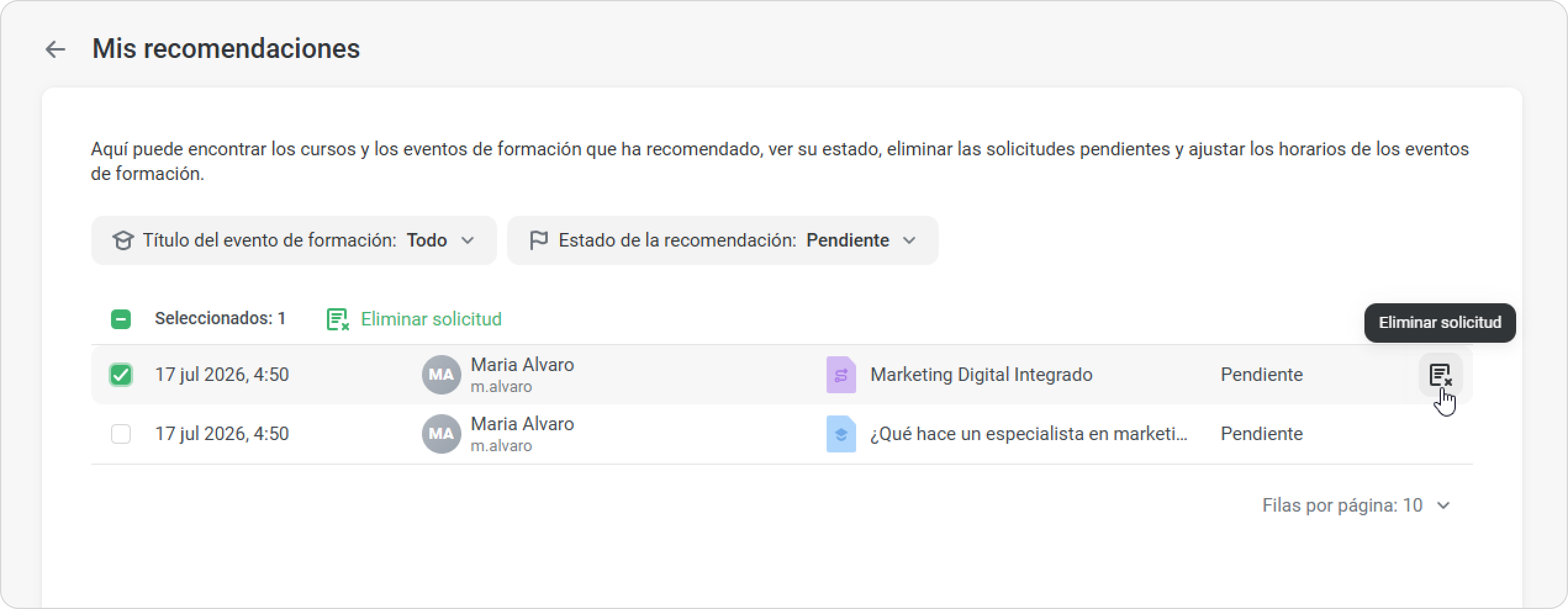
Task: Uncheck the Marketing Digital Integrado row checkbox
Action: (121, 375)
